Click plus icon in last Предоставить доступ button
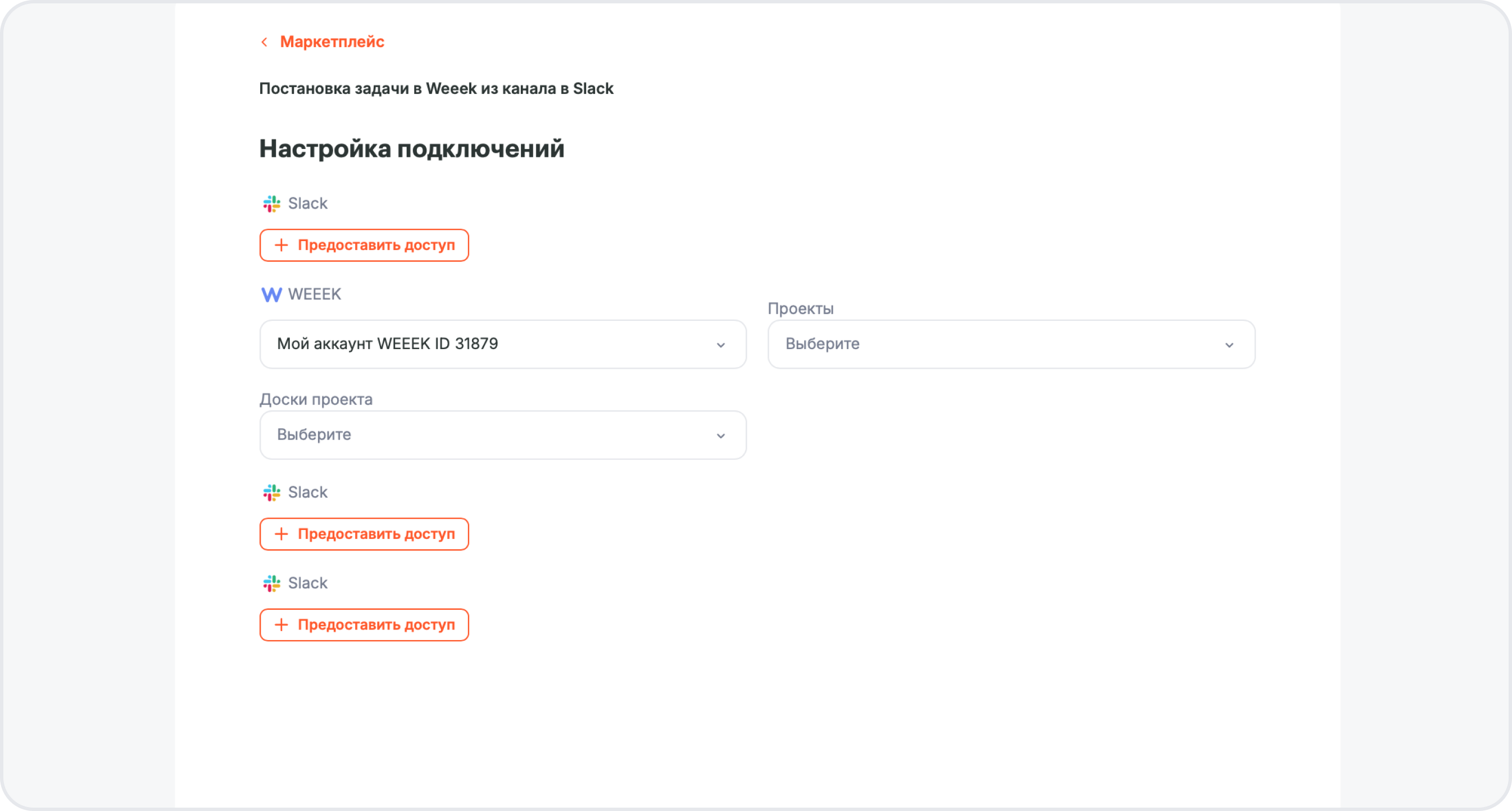Viewport: 1512px width, 811px height. (x=281, y=624)
